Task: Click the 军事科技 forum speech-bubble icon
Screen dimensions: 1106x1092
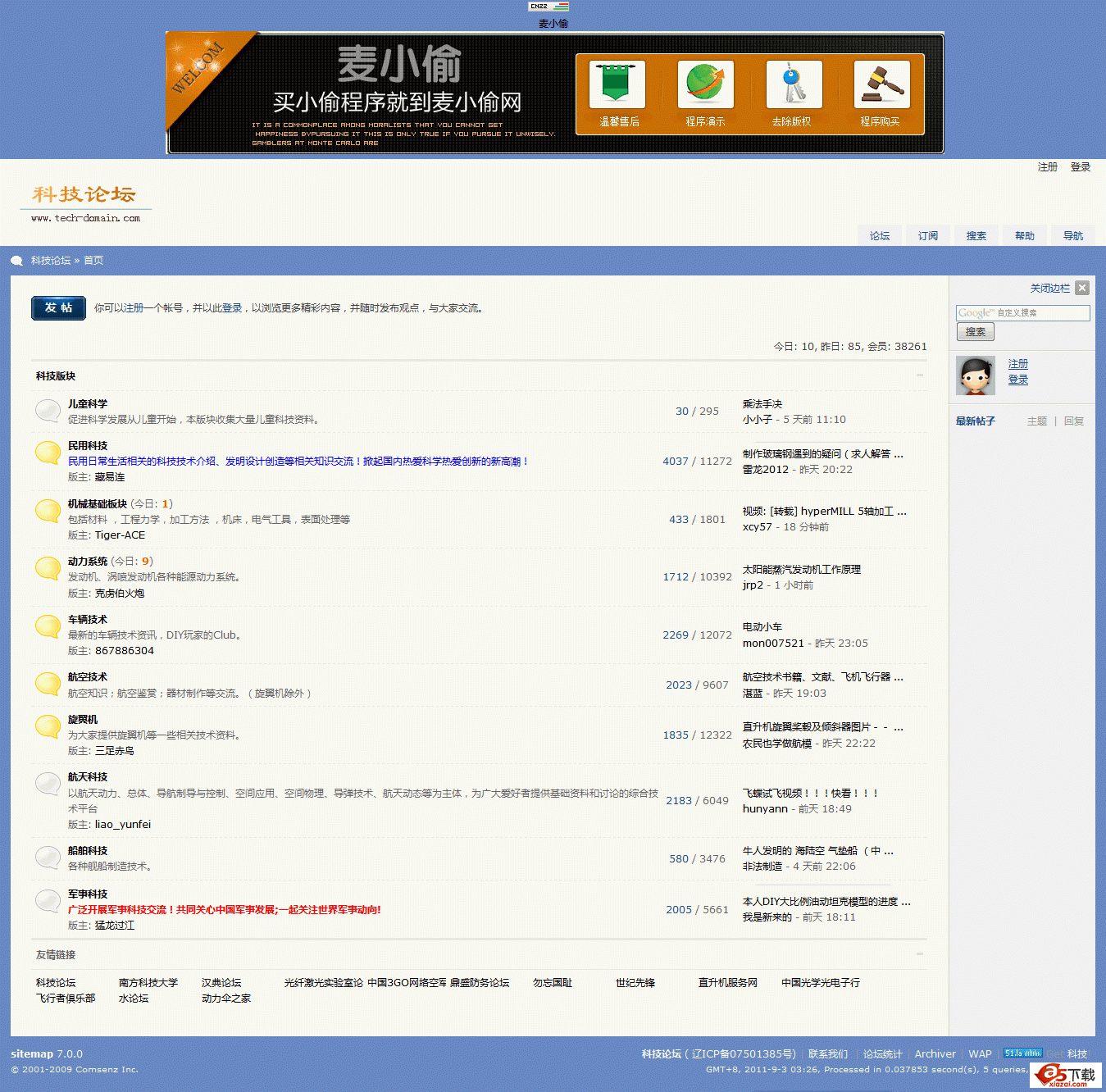Action: click(47, 902)
